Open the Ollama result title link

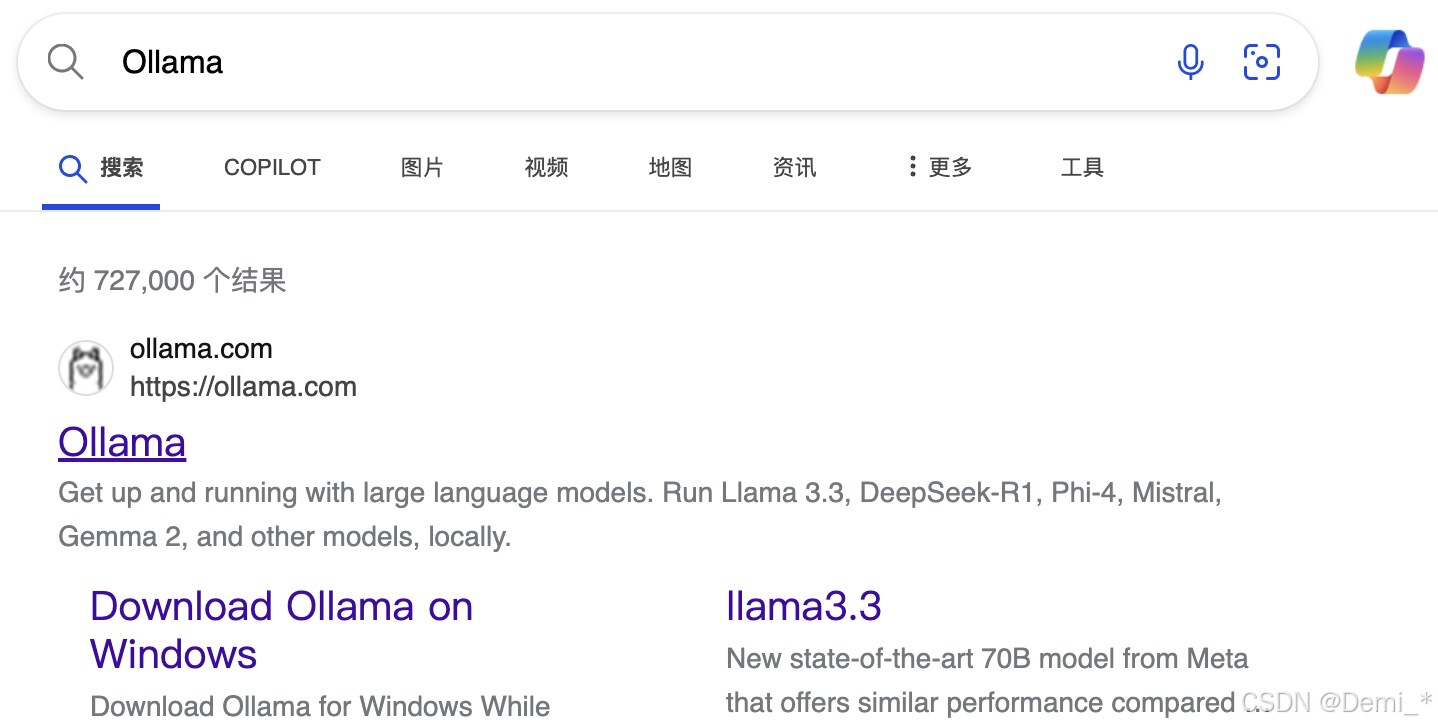(x=122, y=443)
